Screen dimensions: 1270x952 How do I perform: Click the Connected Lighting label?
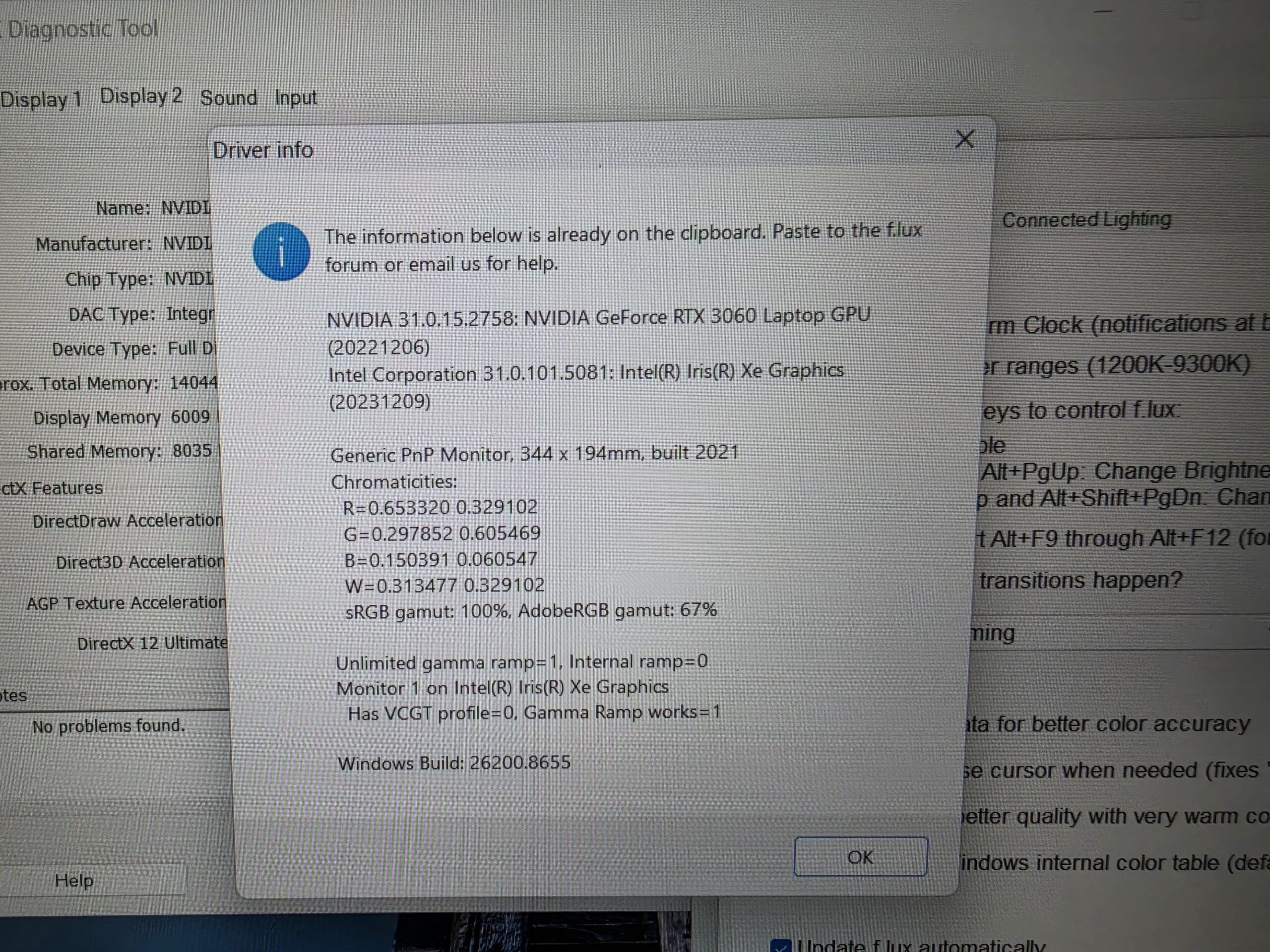click(1086, 219)
